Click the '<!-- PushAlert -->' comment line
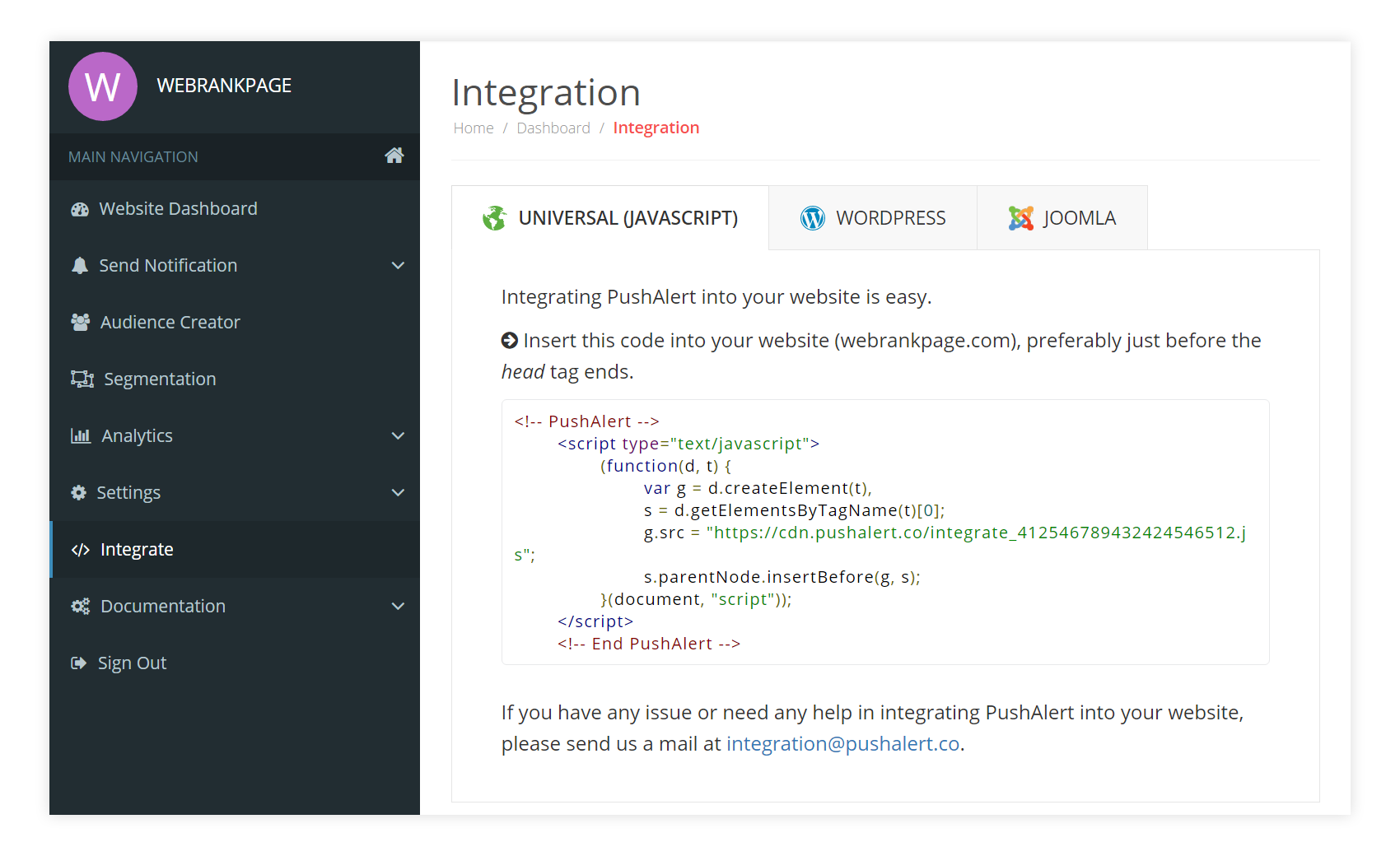Image resolution: width=1400 pixels, height=856 pixels. 586,421
